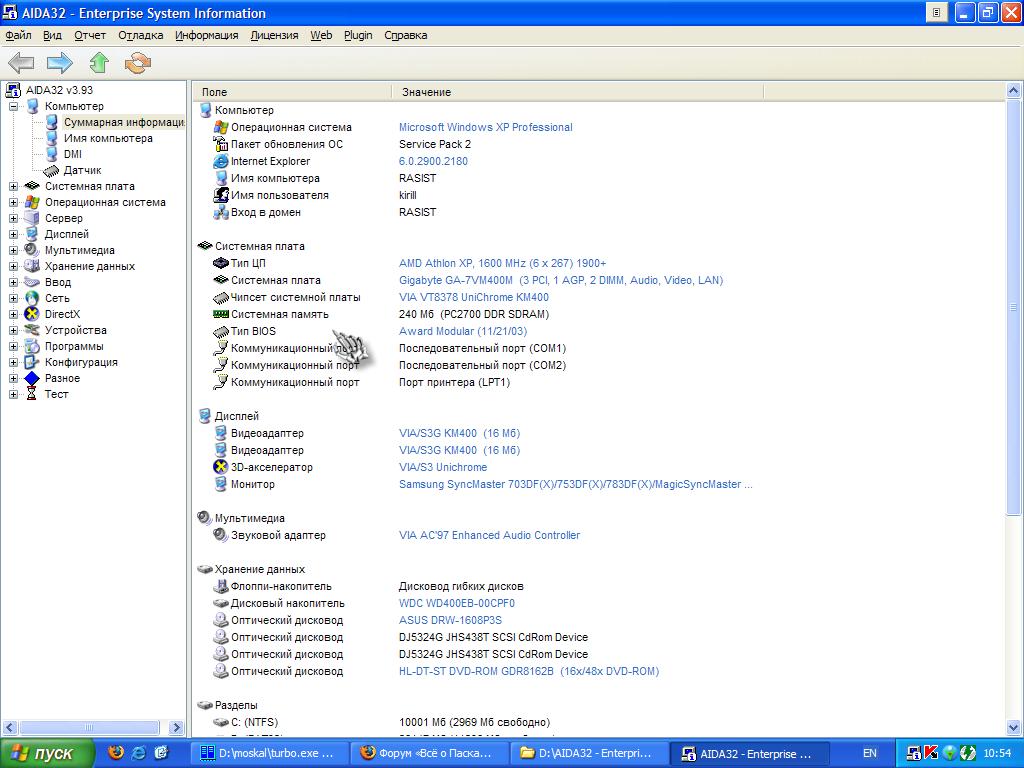
Task: Click the Значение column header
Action: click(x=427, y=92)
